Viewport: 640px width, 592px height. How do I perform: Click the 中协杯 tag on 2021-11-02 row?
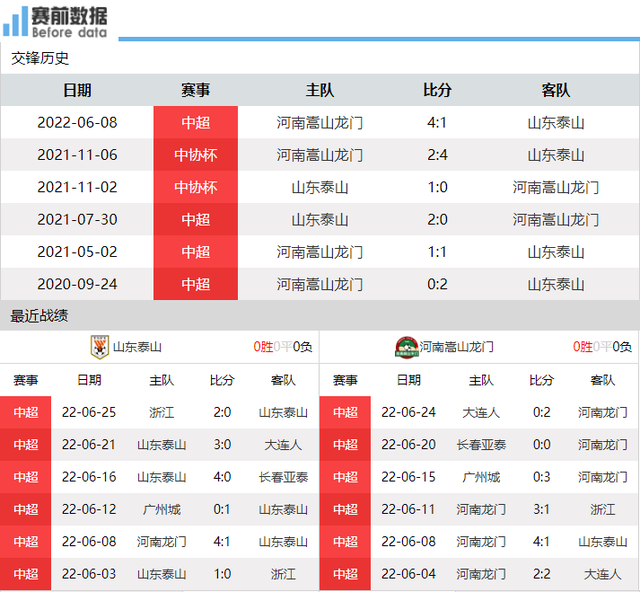196,187
